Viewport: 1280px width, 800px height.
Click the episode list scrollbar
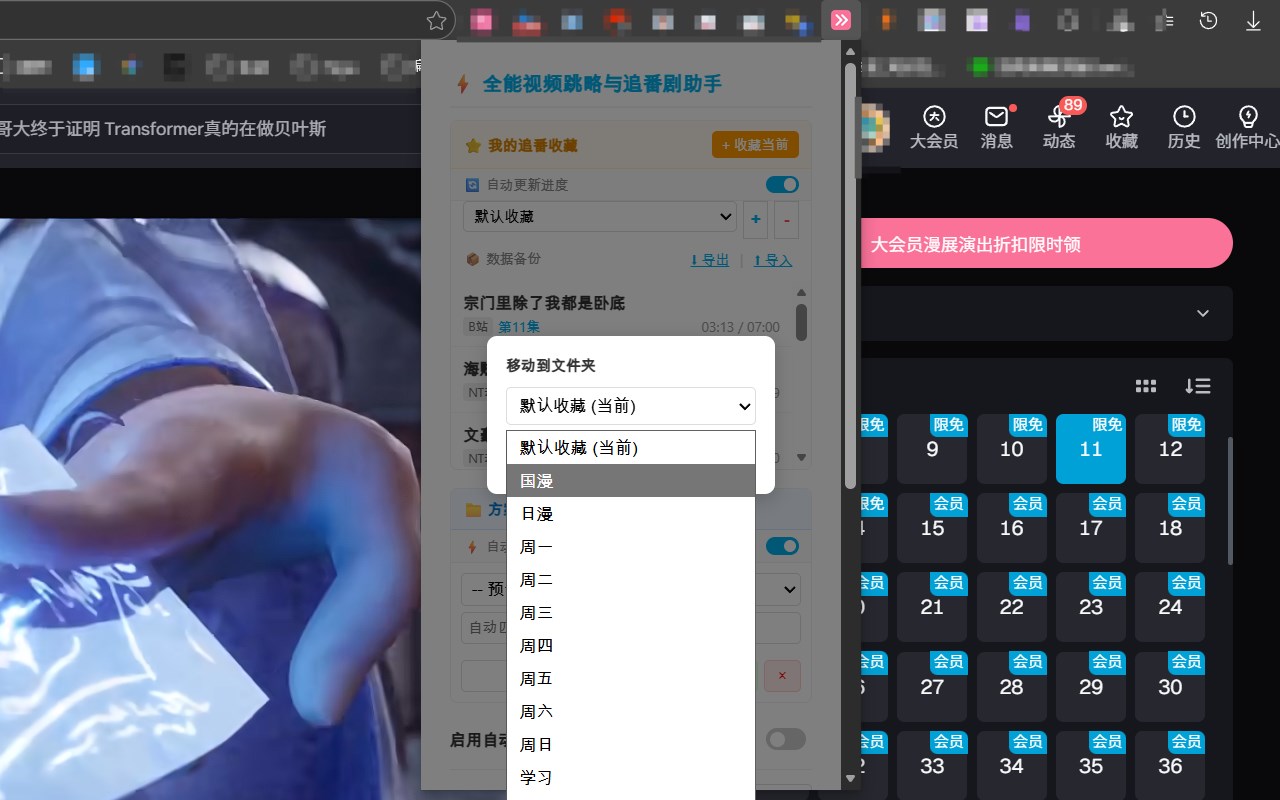[x=1230, y=500]
